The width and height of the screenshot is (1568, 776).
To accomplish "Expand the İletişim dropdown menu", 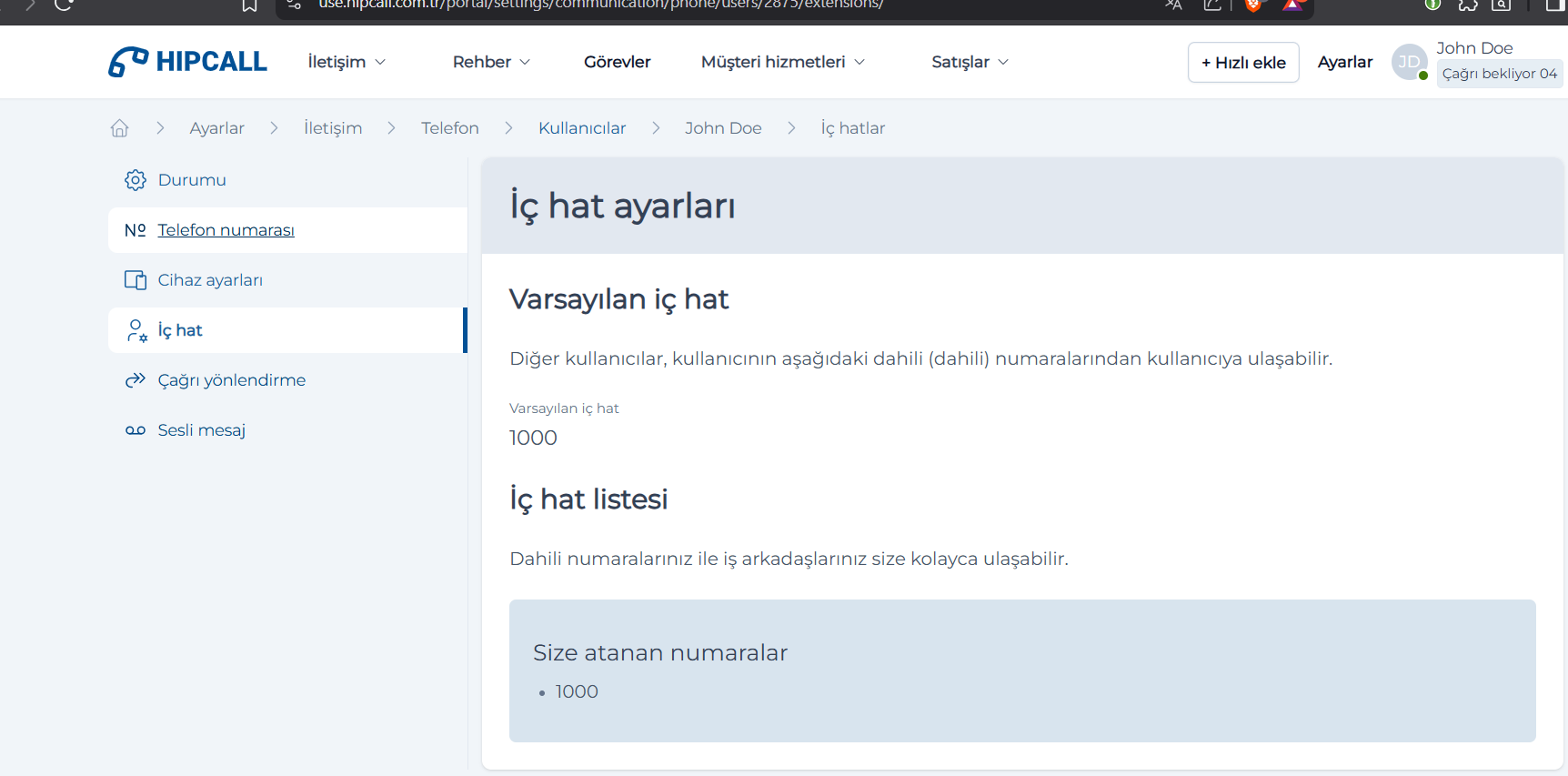I will point(347,62).
